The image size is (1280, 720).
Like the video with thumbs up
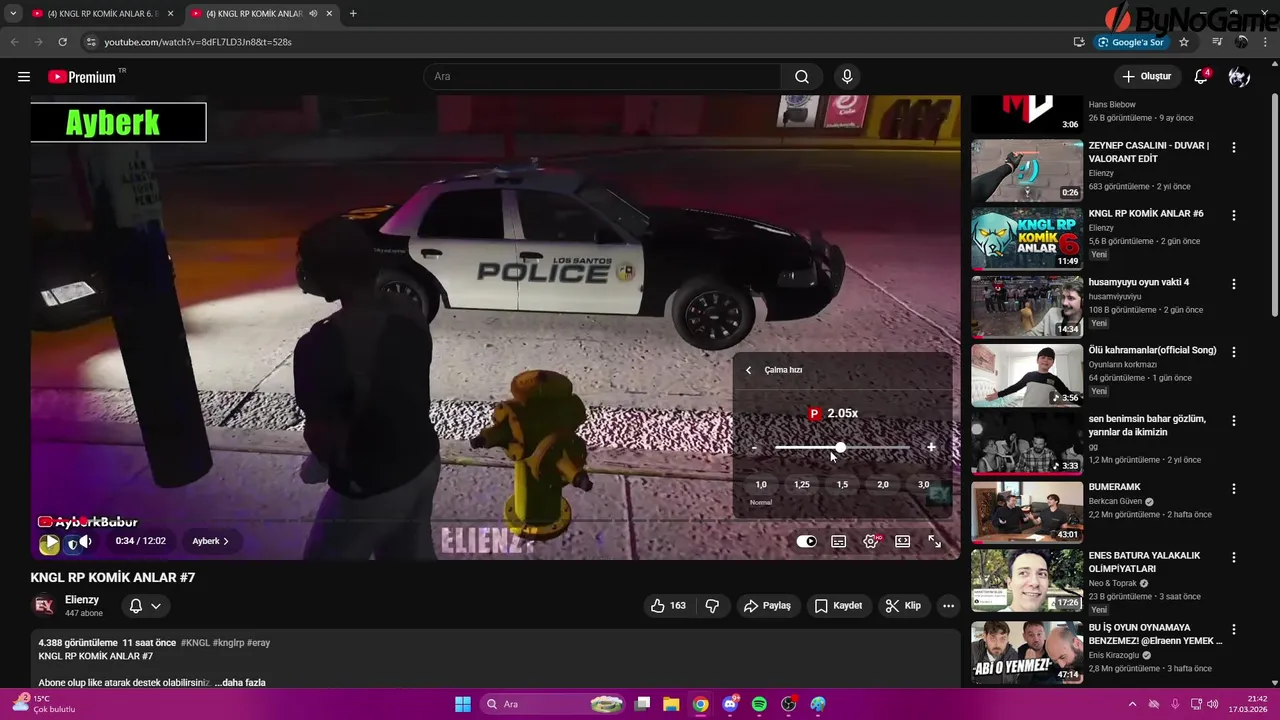click(x=667, y=606)
